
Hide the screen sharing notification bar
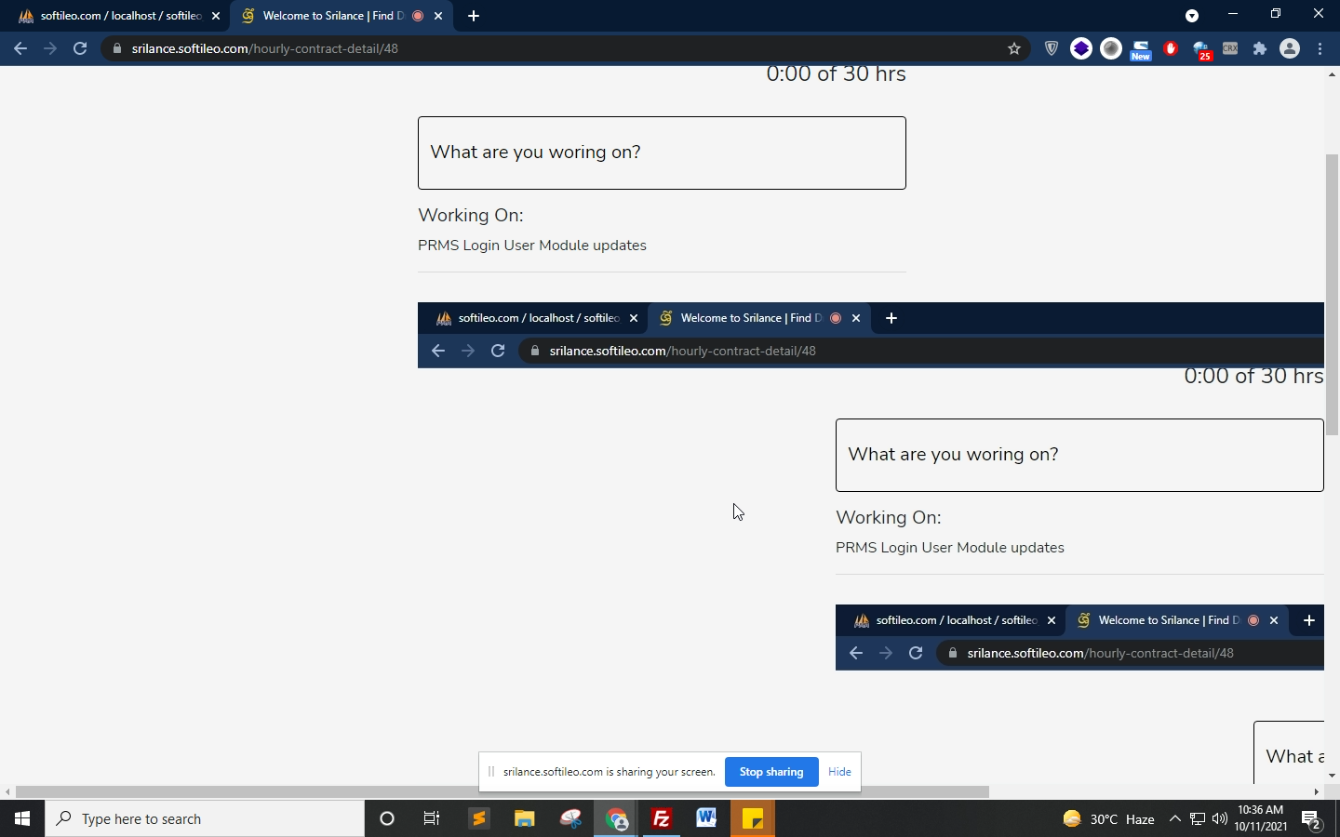[839, 772]
